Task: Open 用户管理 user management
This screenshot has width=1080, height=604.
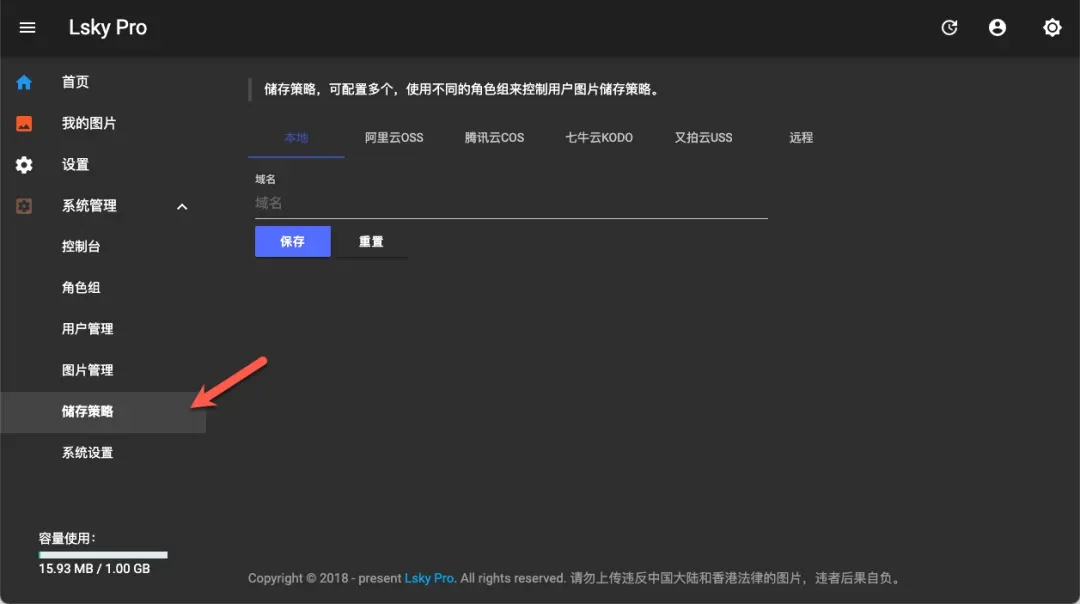Action: 87,329
